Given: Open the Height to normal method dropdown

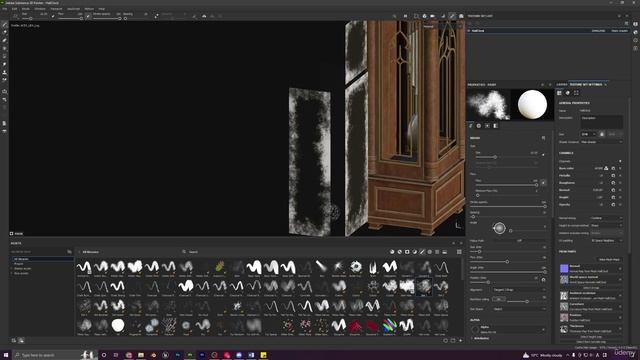Looking at the screenshot, I should click(x=606, y=225).
